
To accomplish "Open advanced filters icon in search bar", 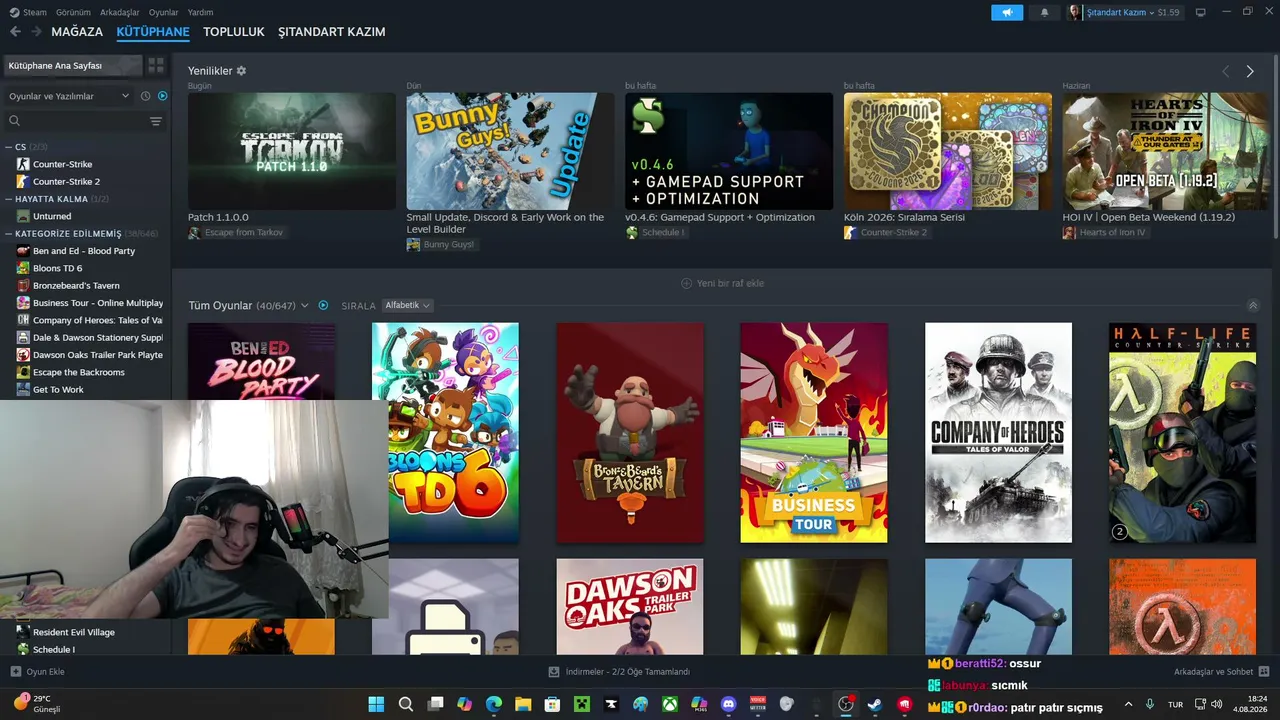I will tap(156, 121).
